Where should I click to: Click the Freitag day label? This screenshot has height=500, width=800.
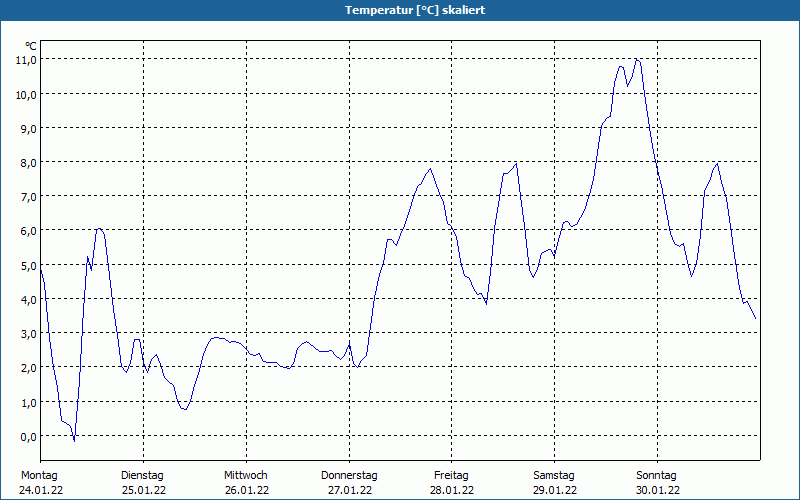click(x=452, y=475)
